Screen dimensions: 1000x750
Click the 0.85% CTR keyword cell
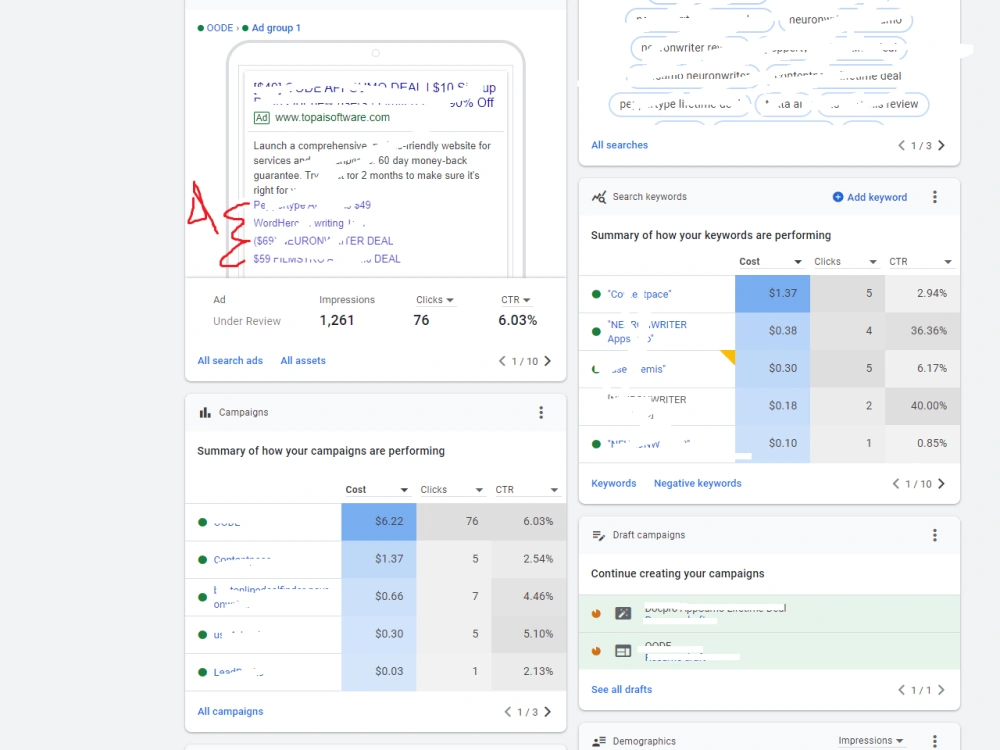pos(922,444)
